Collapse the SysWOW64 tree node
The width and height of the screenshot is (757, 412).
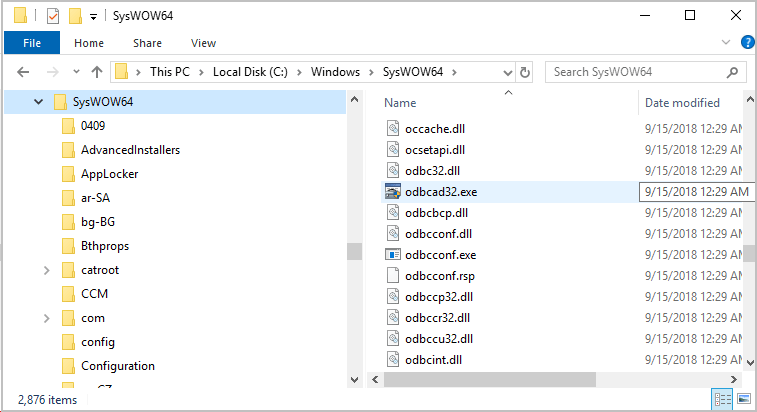click(38, 102)
